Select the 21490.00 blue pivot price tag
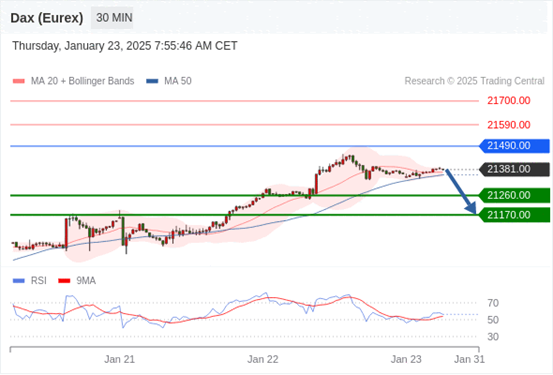 pyautogui.click(x=514, y=146)
